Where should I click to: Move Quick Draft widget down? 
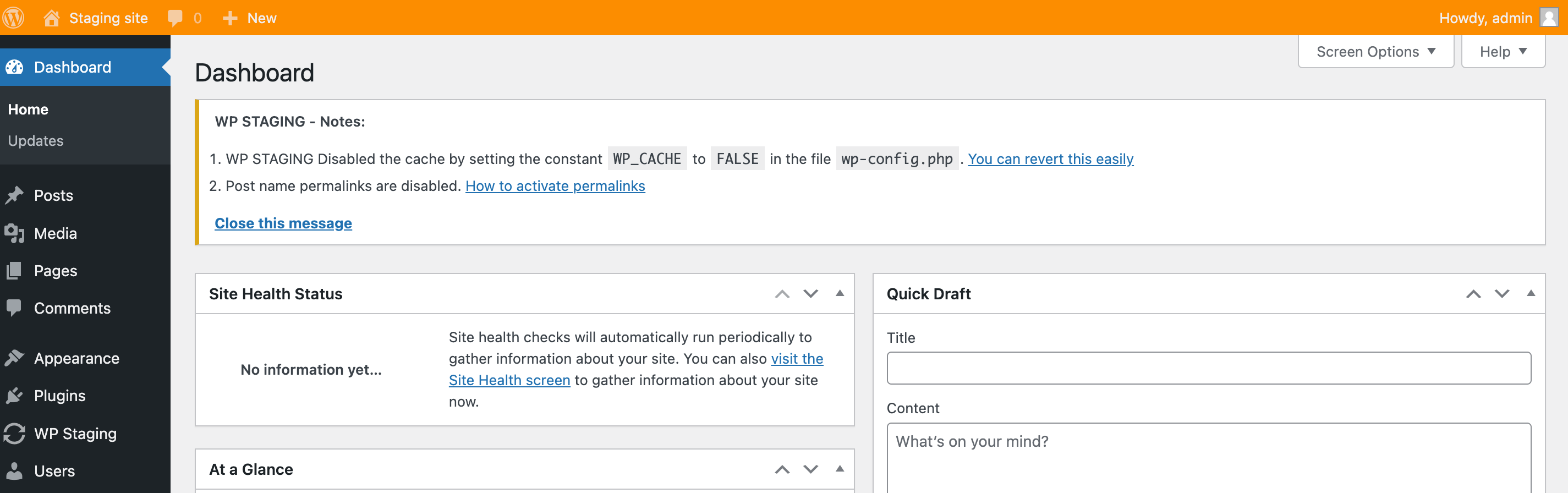(x=1501, y=294)
